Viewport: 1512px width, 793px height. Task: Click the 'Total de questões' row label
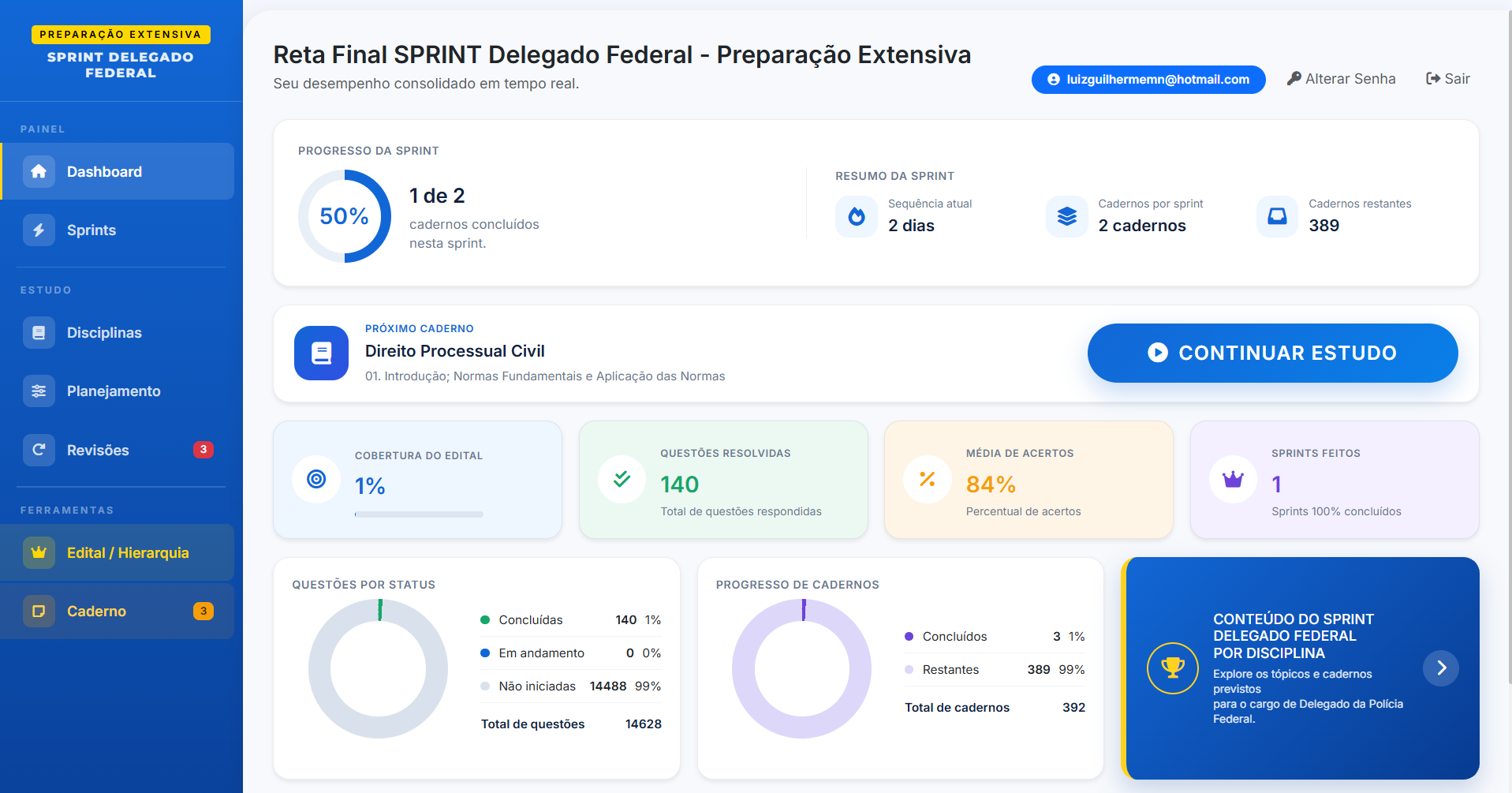533,724
